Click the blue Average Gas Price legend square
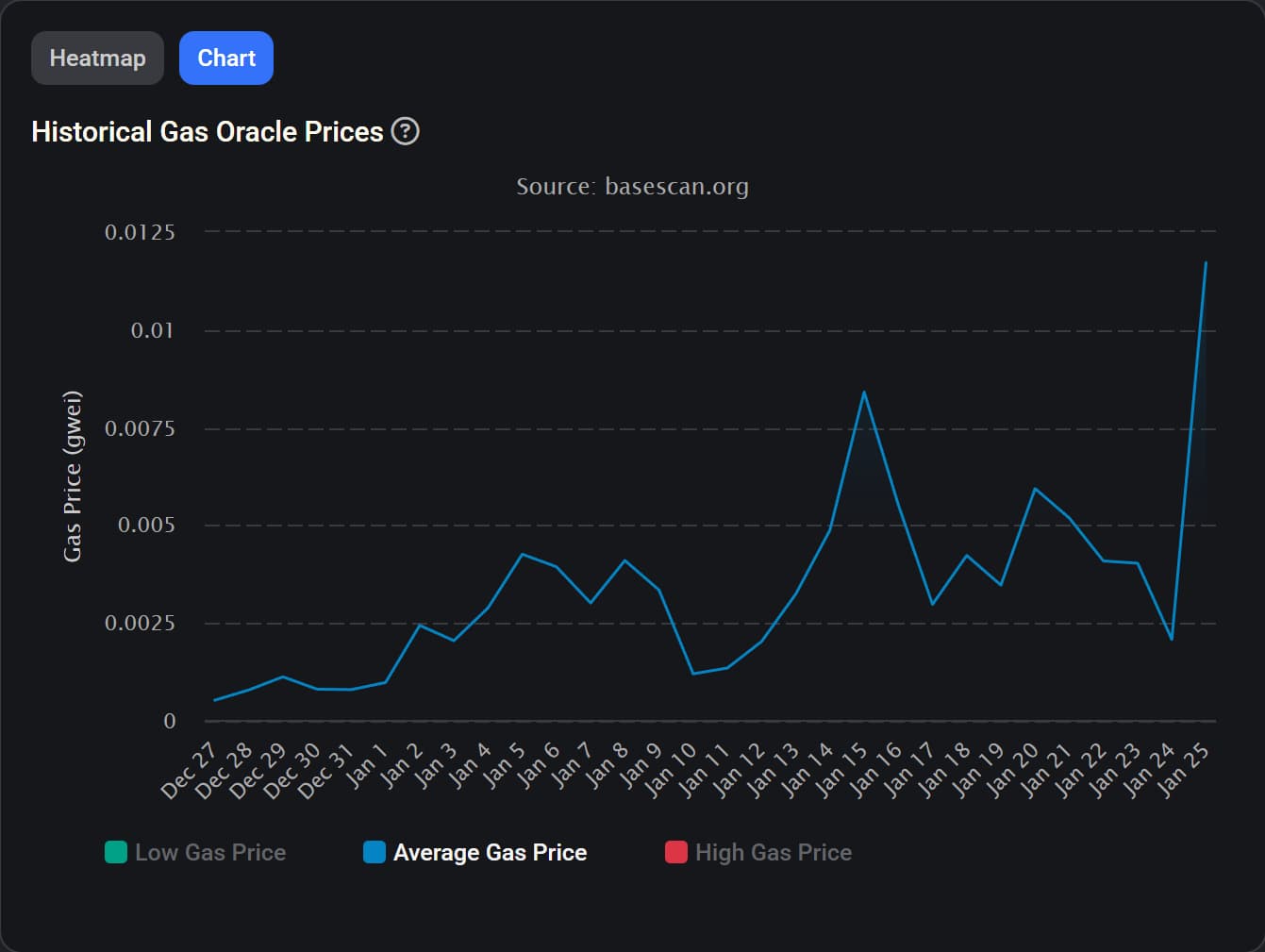The height and width of the screenshot is (952, 1265). coord(375,852)
